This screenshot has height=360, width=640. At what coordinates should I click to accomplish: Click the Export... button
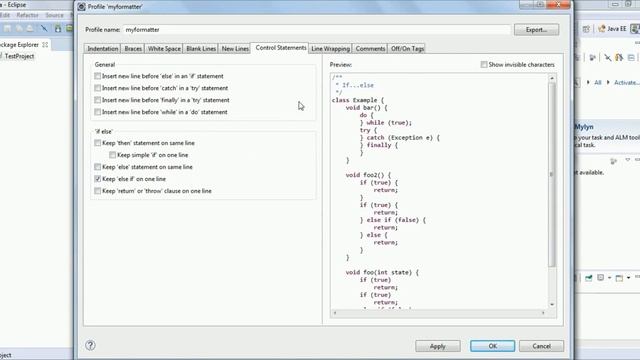click(536, 30)
